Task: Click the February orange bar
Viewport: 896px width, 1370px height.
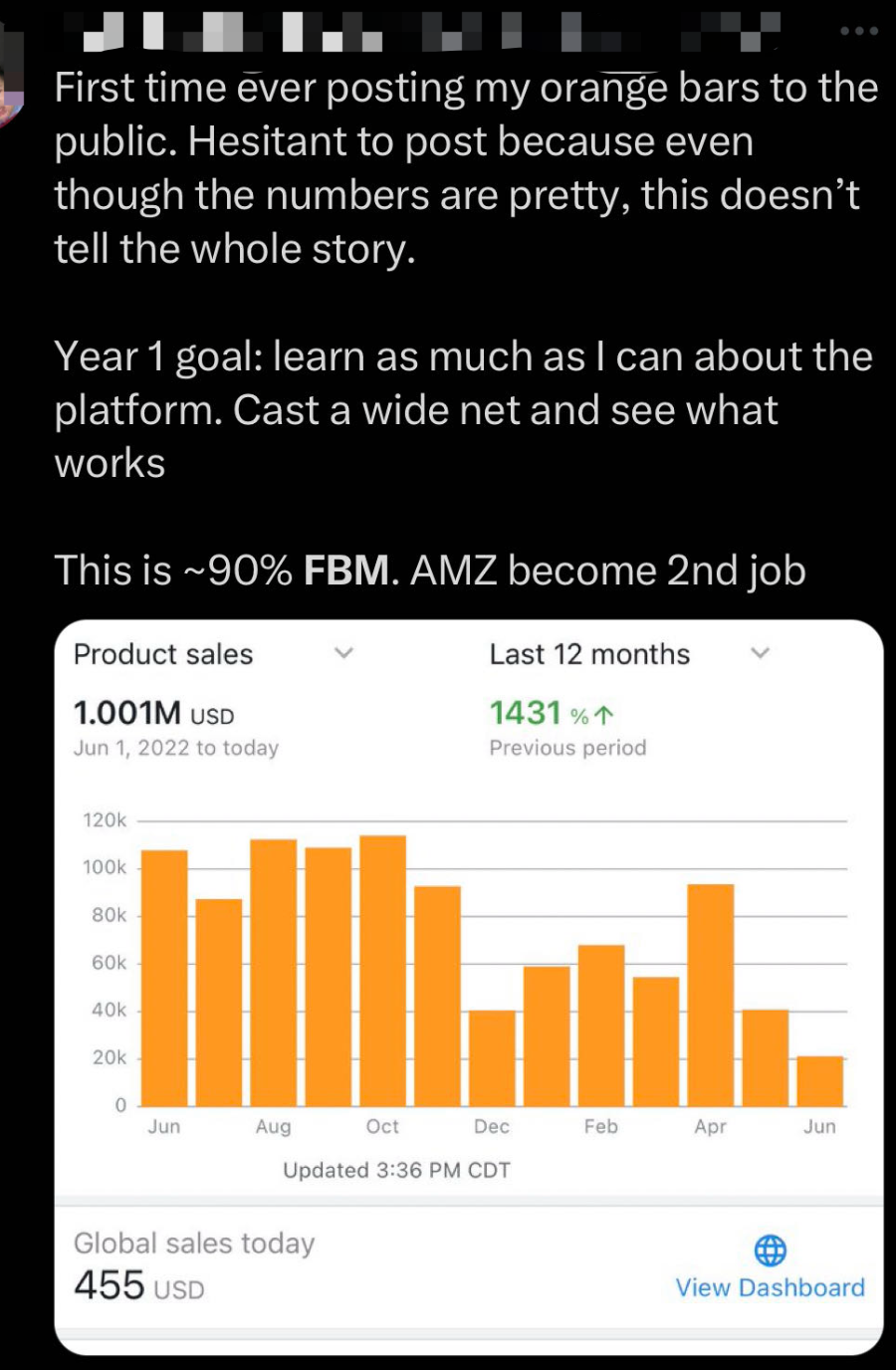Action: coord(601,1026)
